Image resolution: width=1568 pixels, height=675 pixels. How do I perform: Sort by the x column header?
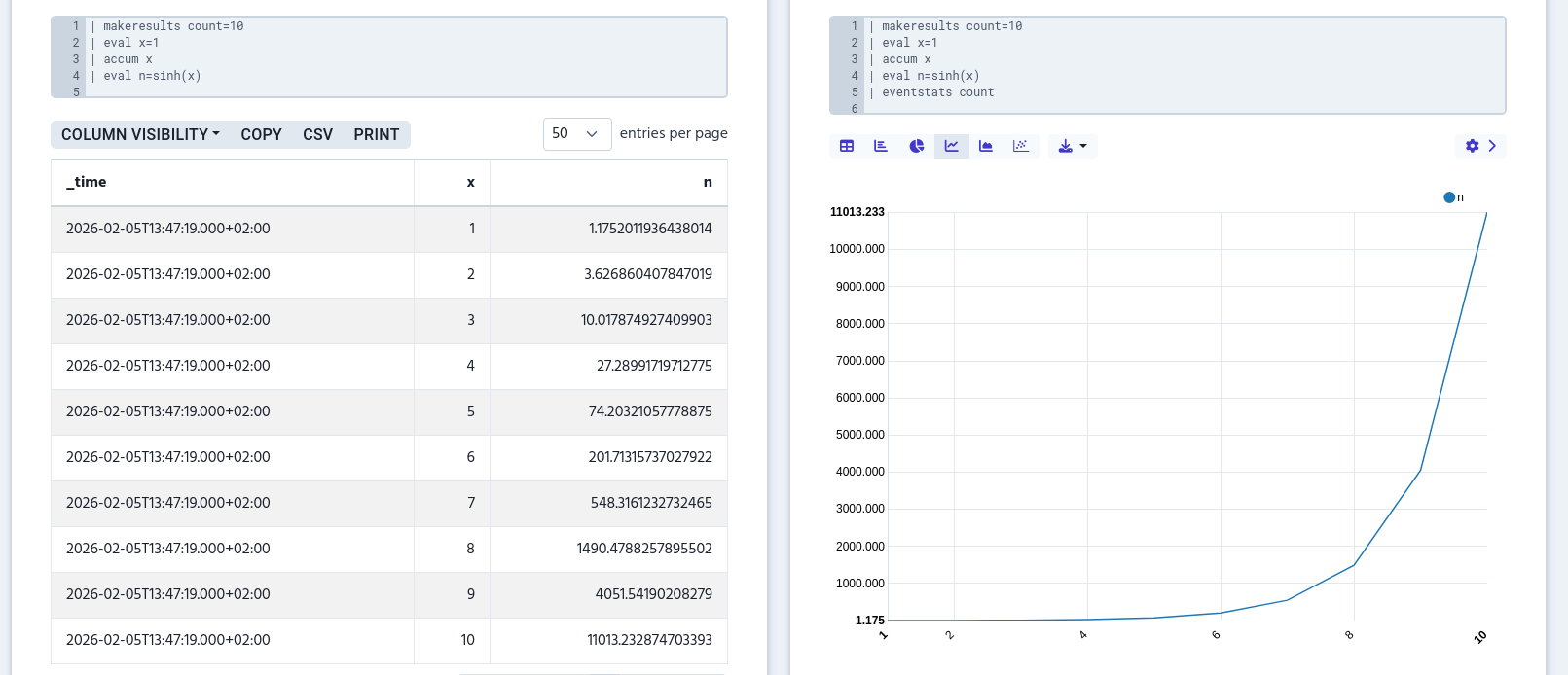(453, 183)
